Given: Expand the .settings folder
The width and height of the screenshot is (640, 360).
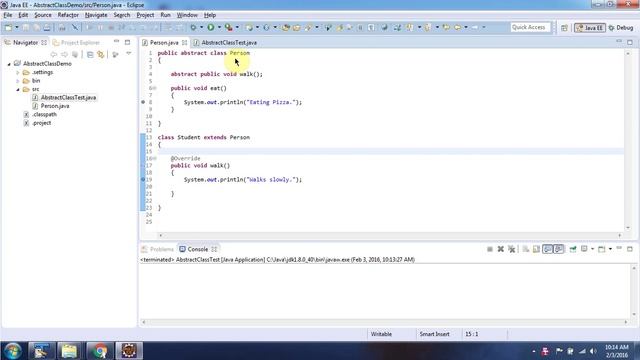Looking at the screenshot, I should [x=18, y=72].
